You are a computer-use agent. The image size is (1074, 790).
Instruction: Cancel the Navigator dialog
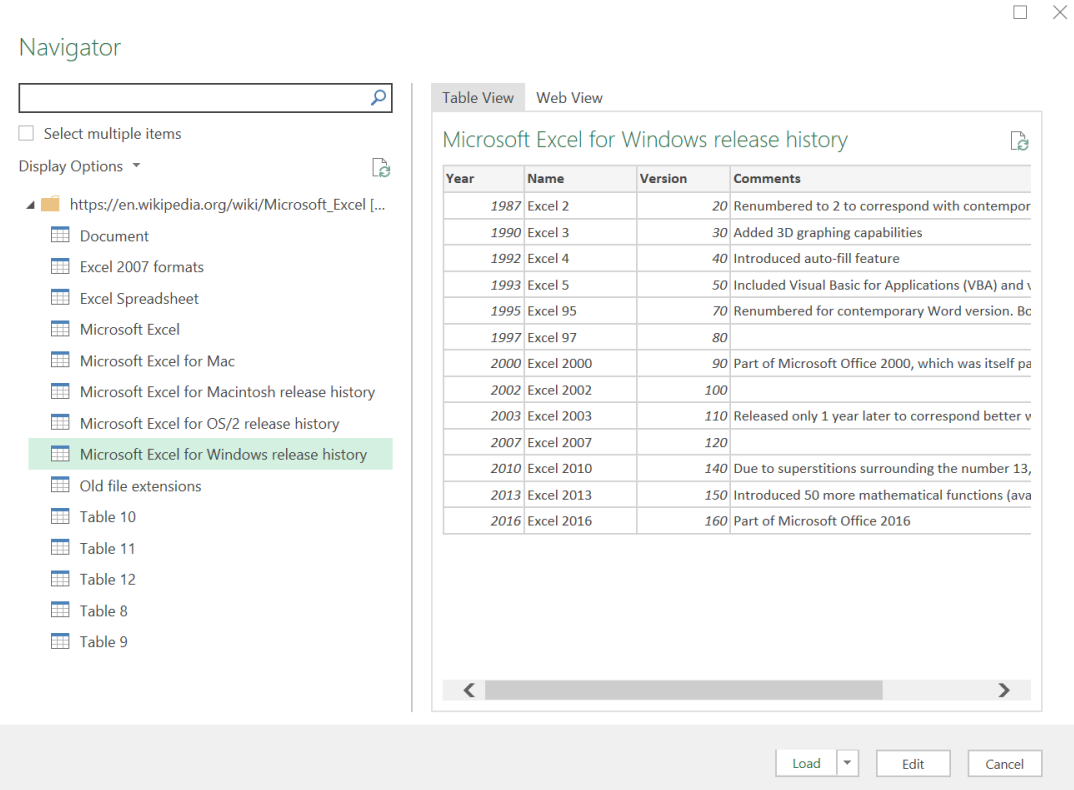1005,763
